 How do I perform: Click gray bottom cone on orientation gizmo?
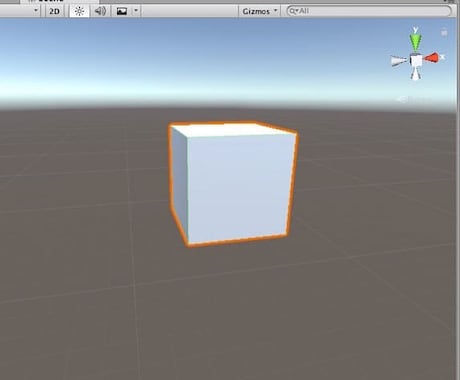[415, 74]
